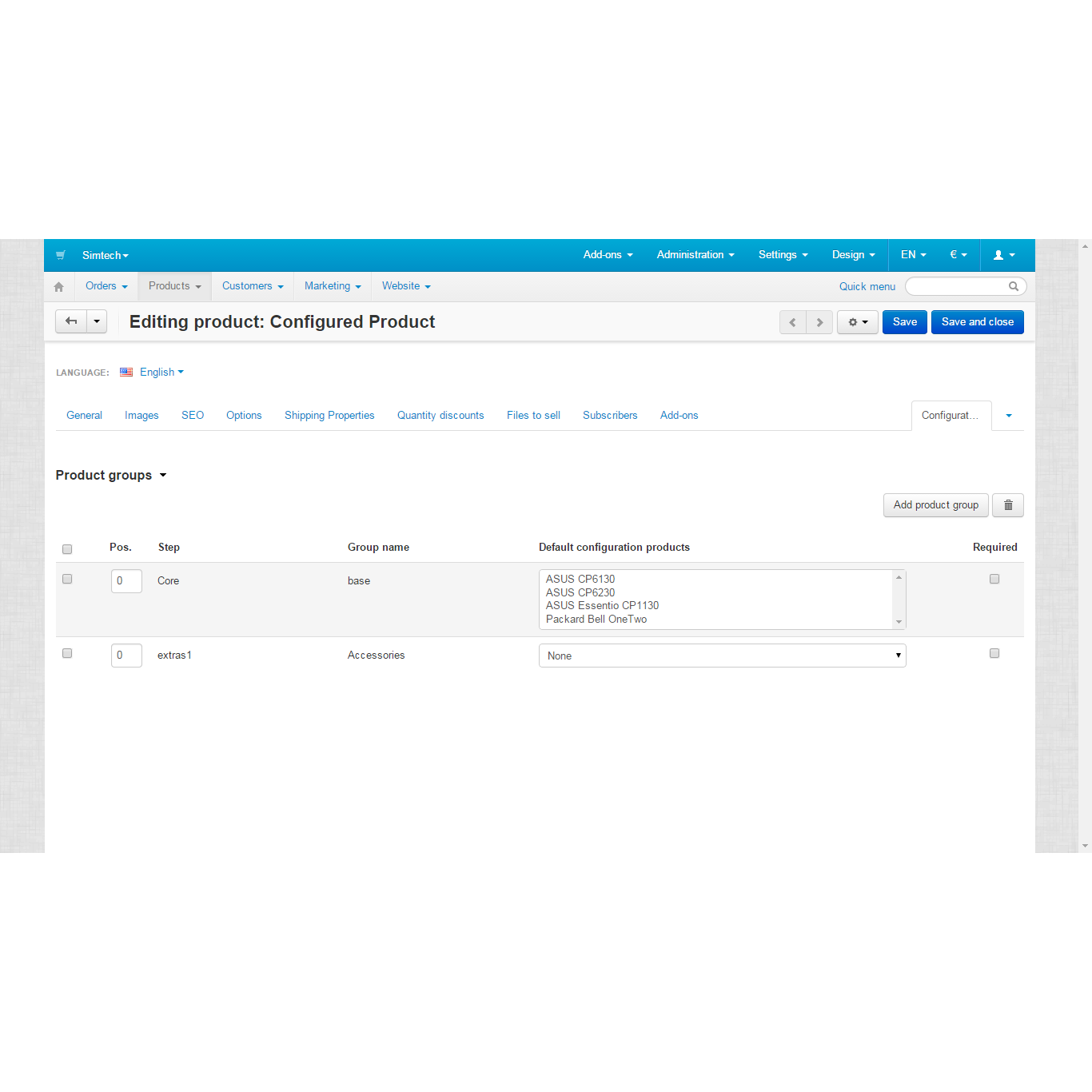Check the Core step row checkbox
Screen dimensions: 1092x1092
coord(67,579)
